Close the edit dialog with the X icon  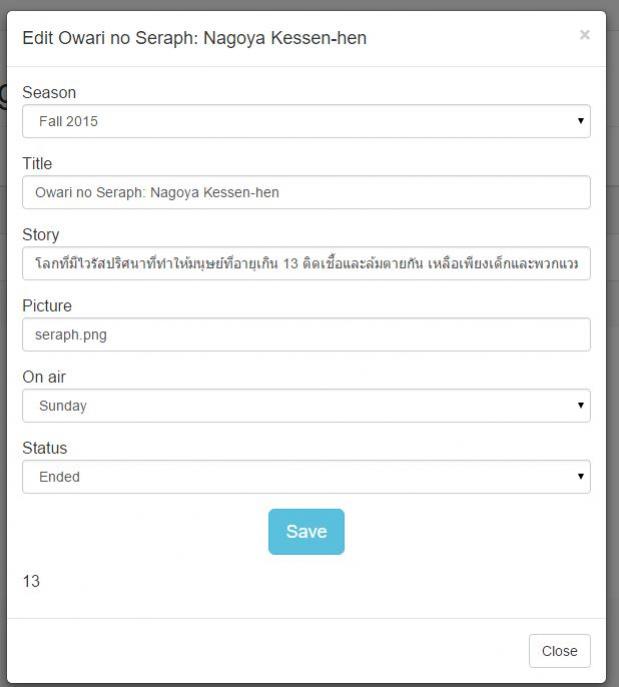click(584, 35)
